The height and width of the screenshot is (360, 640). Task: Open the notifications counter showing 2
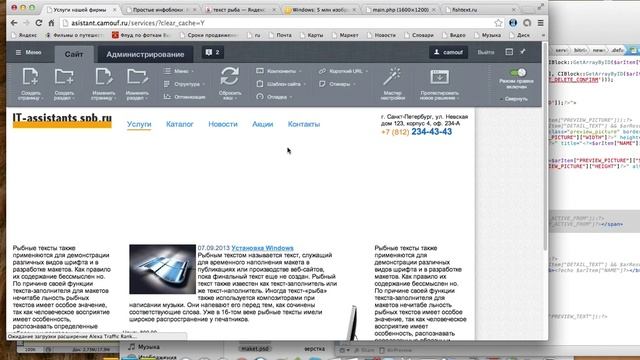coord(213,52)
